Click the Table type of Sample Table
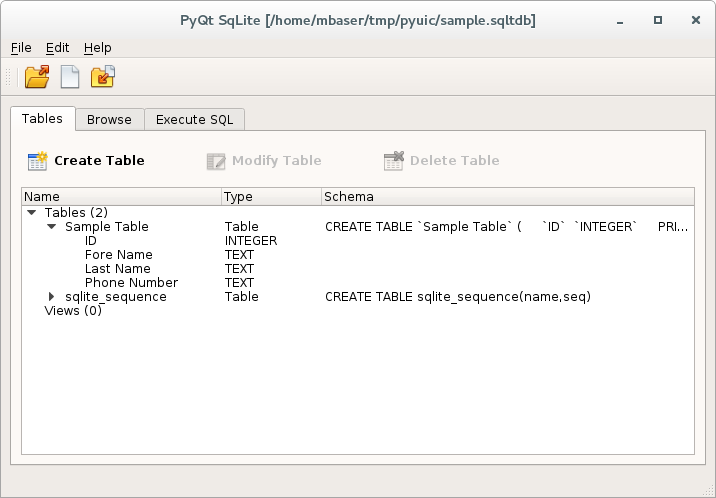The image size is (716, 498). click(242, 227)
